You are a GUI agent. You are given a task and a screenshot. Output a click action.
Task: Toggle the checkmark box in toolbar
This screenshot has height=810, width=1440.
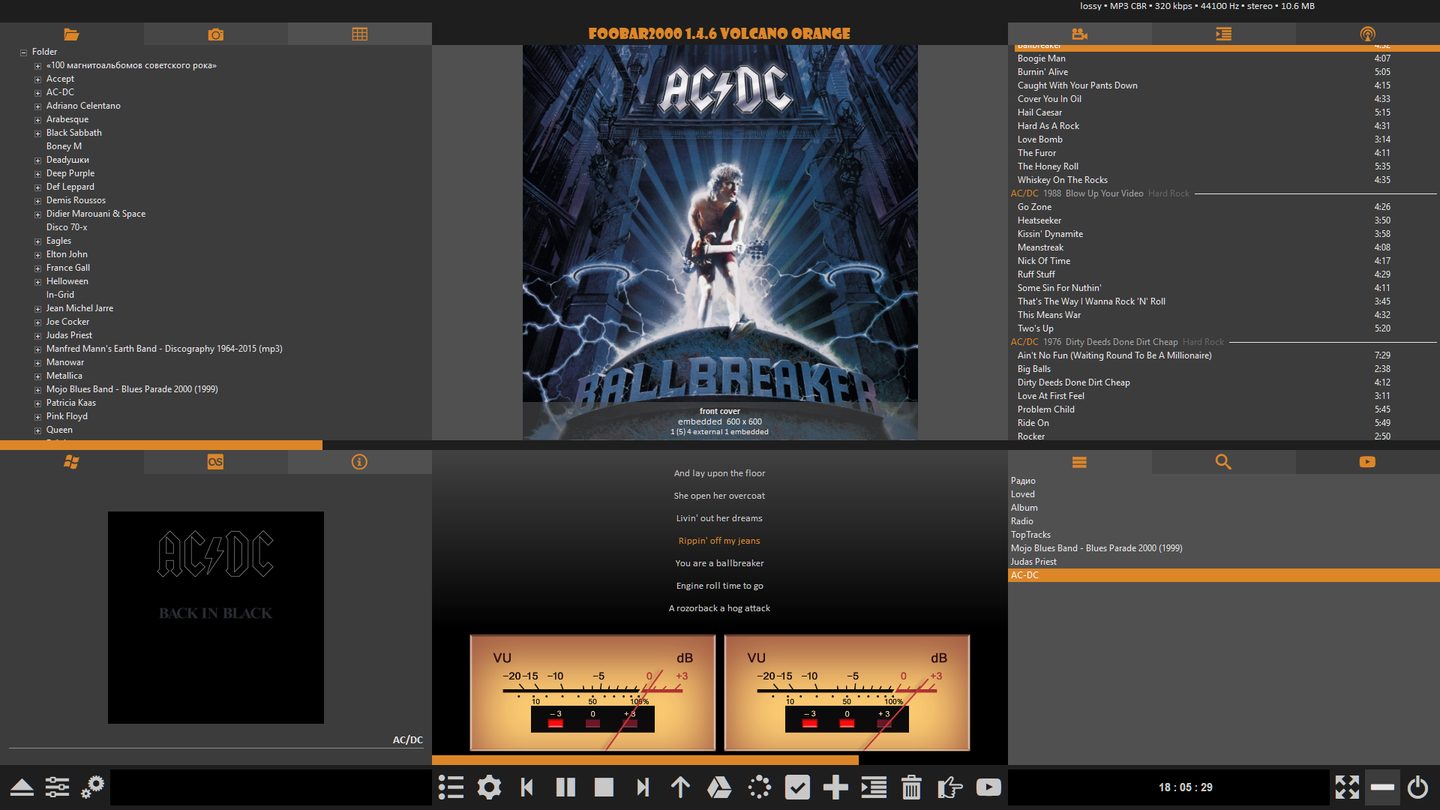(797, 787)
